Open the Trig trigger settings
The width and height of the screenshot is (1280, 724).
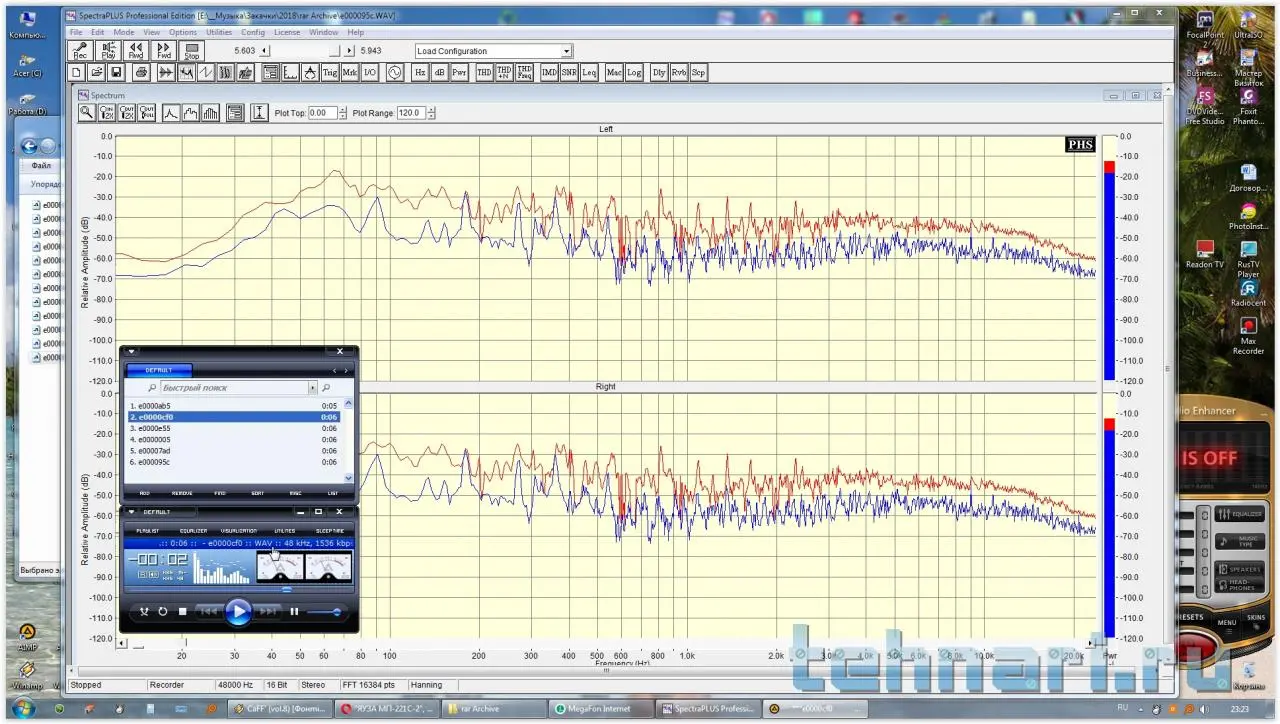330,73
